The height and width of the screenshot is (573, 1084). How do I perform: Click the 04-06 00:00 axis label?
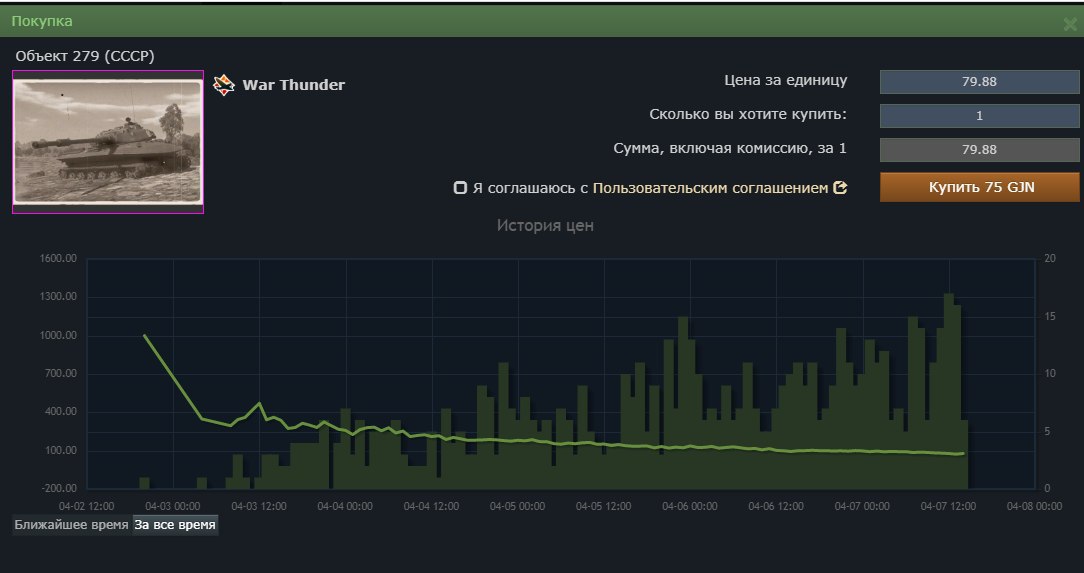pyautogui.click(x=690, y=506)
